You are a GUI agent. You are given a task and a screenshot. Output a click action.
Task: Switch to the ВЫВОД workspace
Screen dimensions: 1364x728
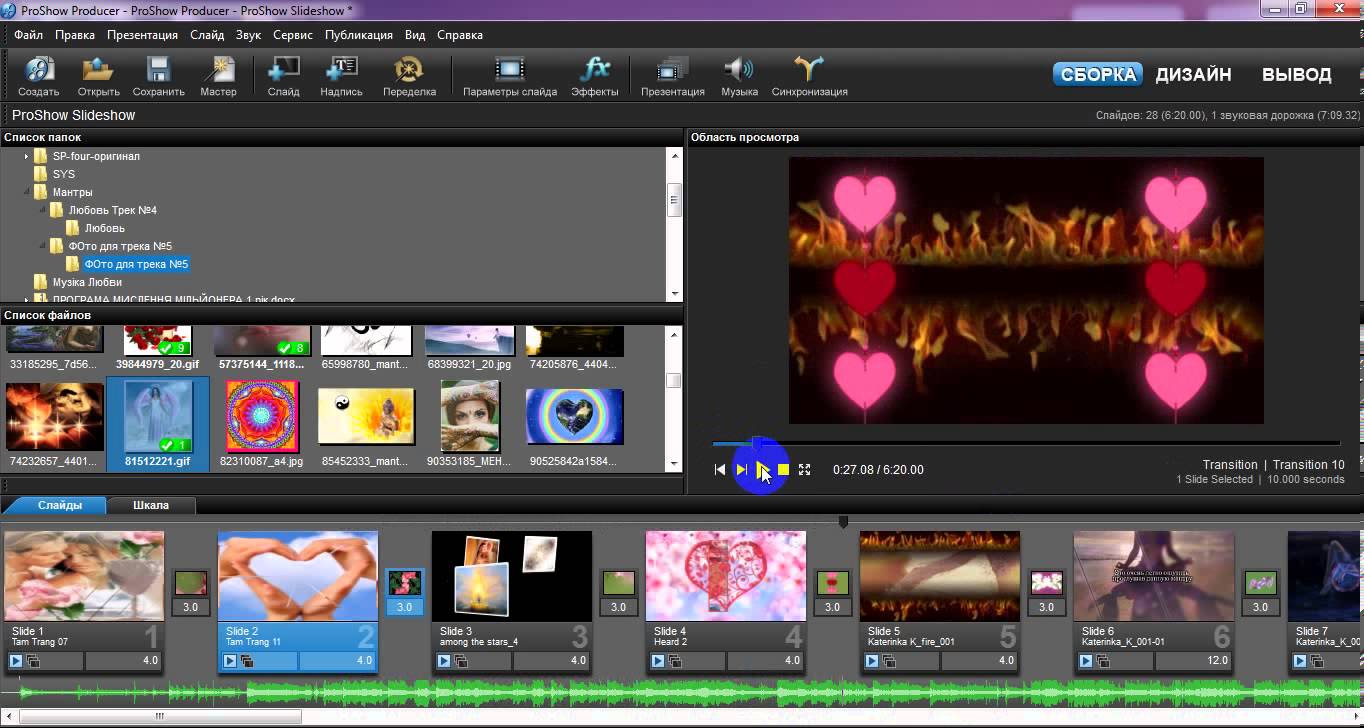click(x=1296, y=74)
